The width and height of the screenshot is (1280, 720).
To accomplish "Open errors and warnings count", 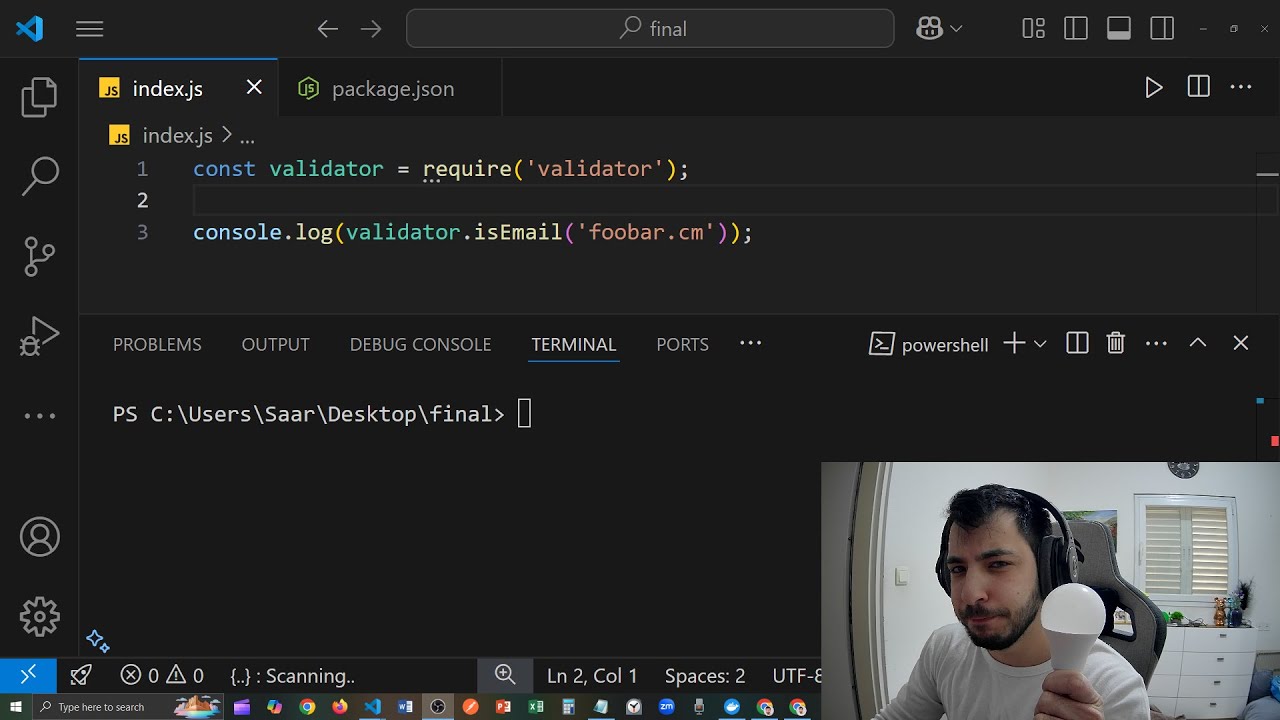I will [162, 676].
